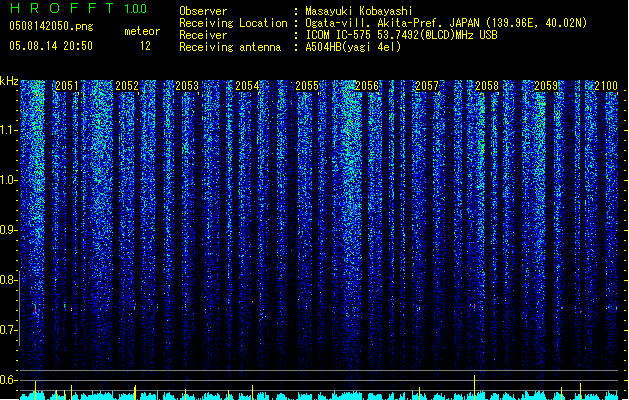Viewport: 629px width, 400px height.
Task: Click the 0.7 kHz axis tick label
Action: [x=7, y=330]
